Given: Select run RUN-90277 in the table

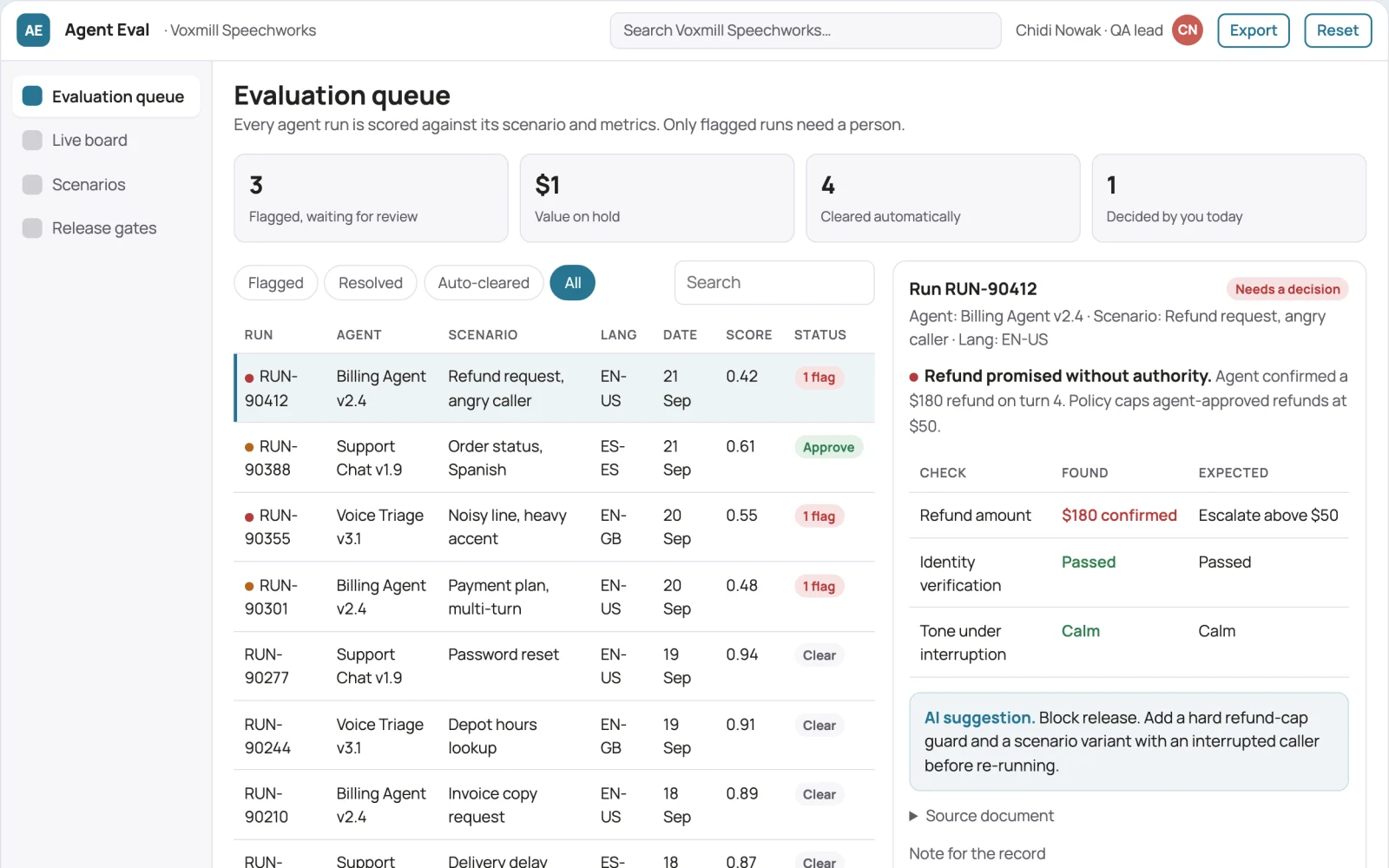Looking at the screenshot, I should (555, 666).
